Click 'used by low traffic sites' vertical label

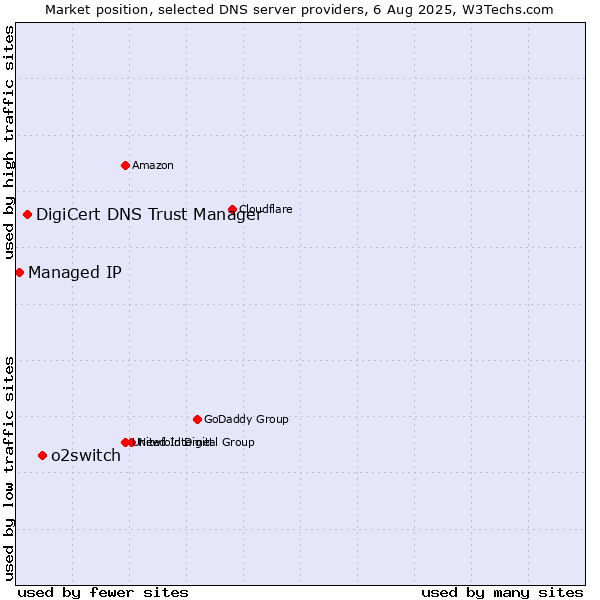pyautogui.click(x=9, y=469)
